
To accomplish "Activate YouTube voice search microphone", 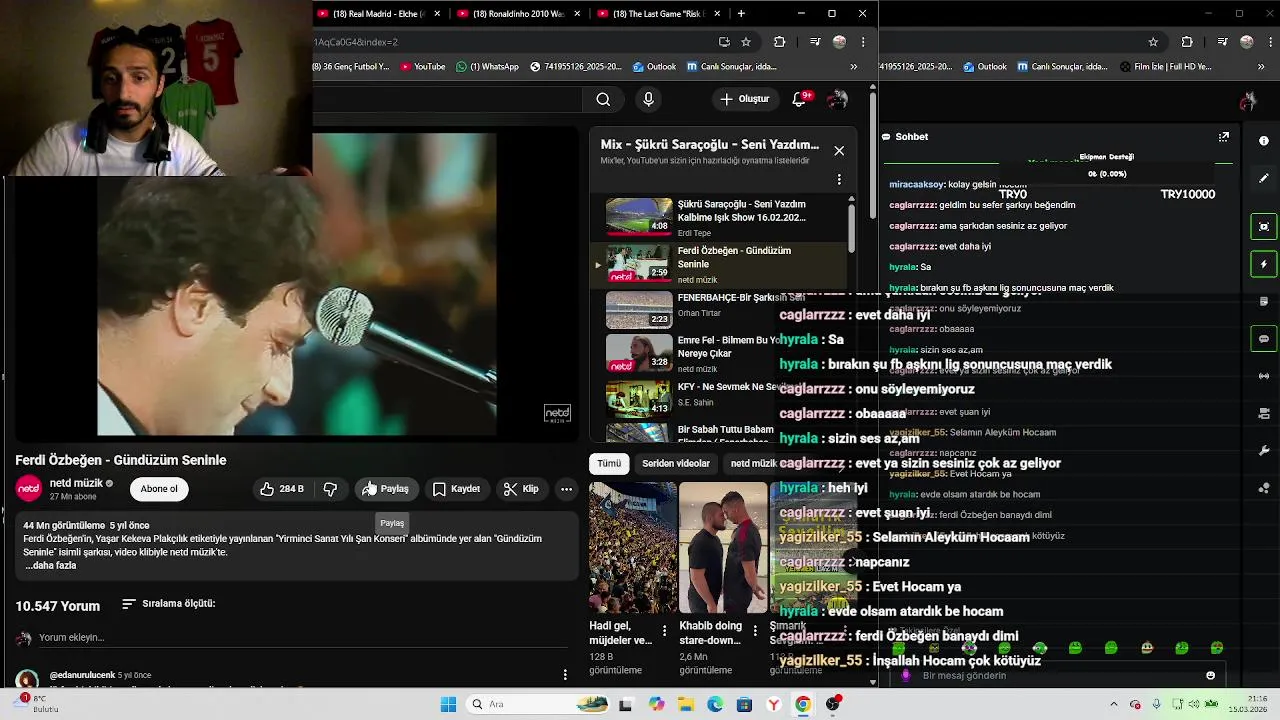I will 648,99.
